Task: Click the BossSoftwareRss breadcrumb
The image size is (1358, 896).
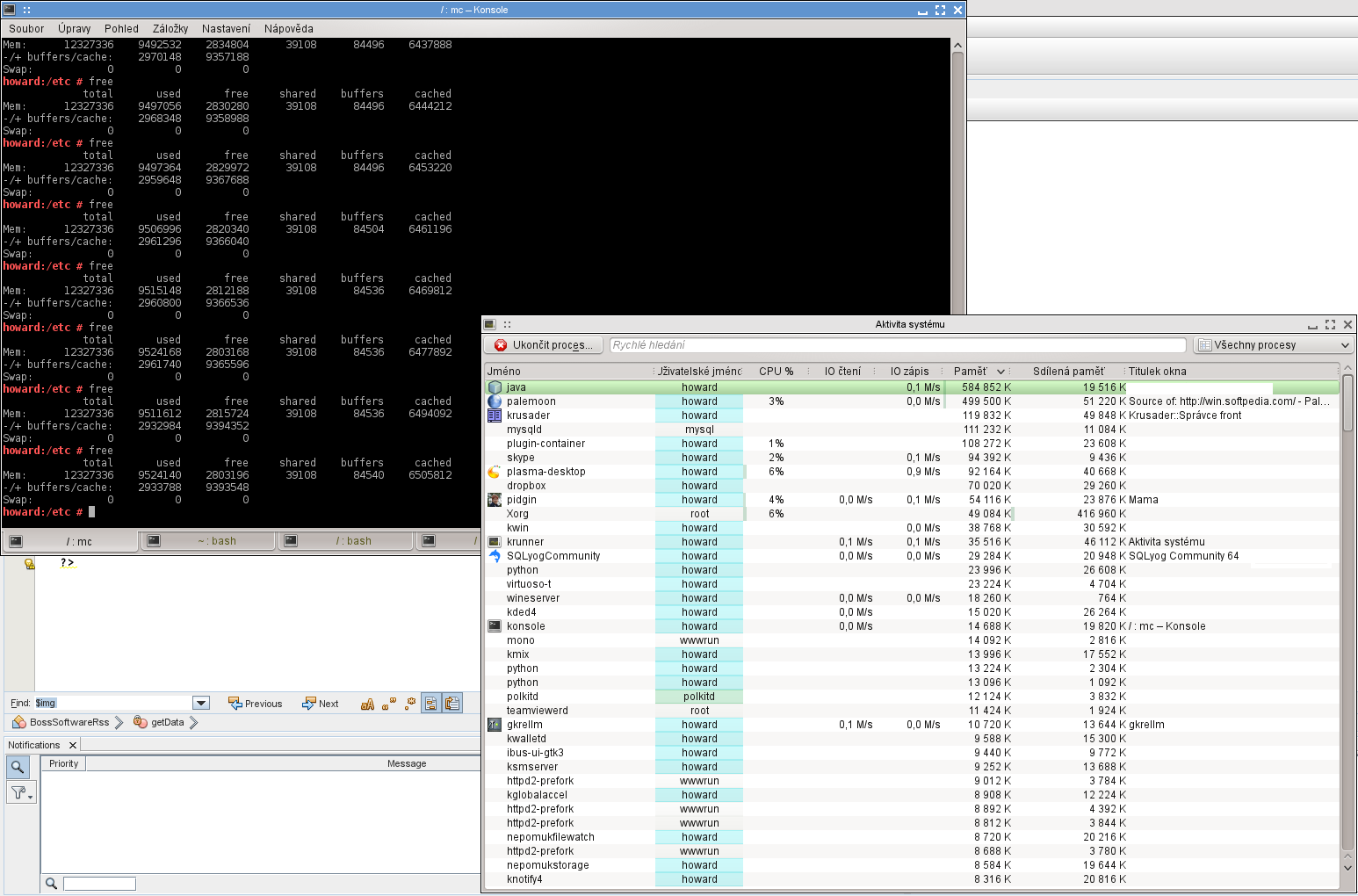Action: point(61,722)
